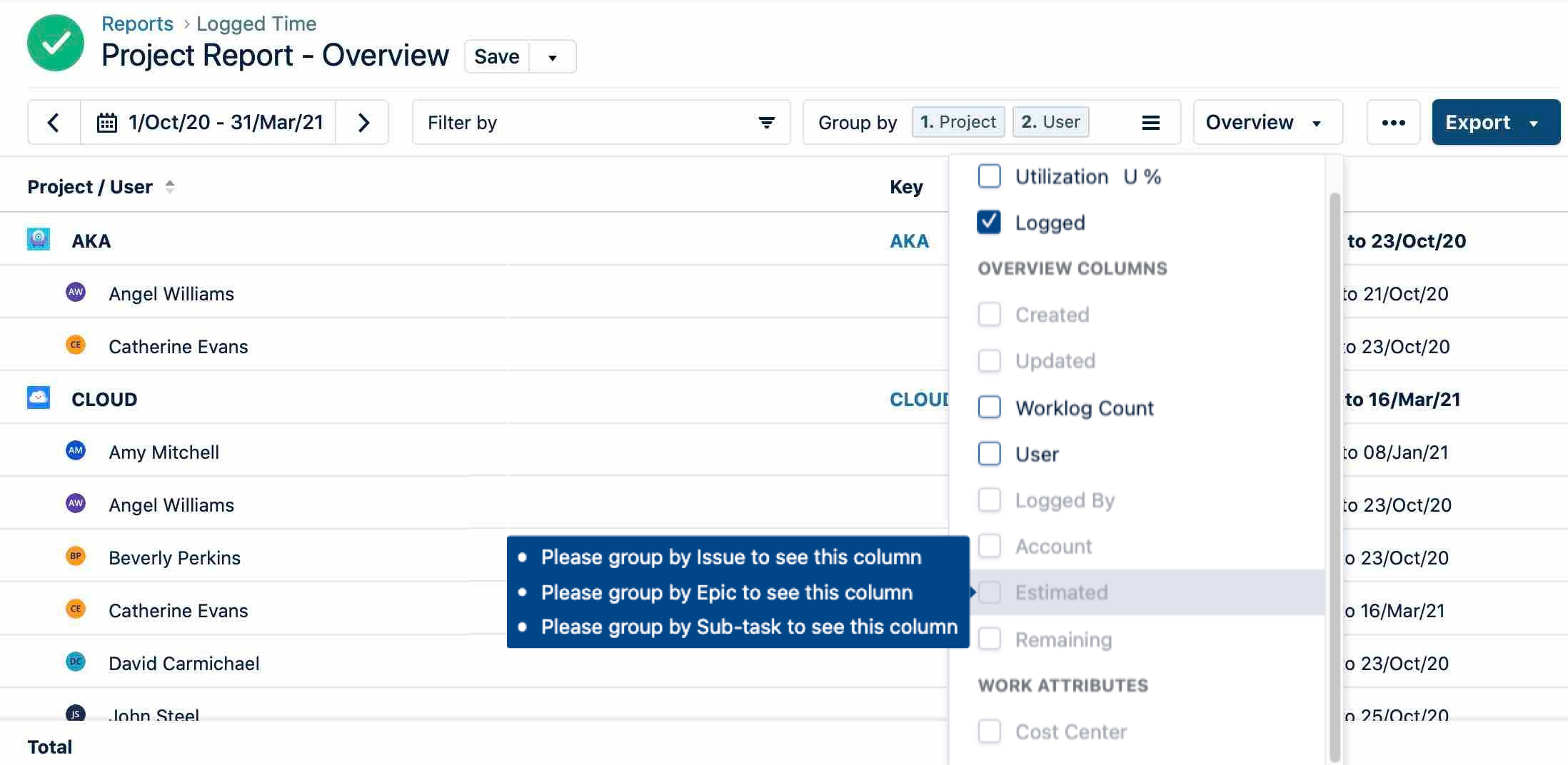Navigate to Reports breadcrumb link
The width and height of the screenshot is (1568, 765).
137,24
